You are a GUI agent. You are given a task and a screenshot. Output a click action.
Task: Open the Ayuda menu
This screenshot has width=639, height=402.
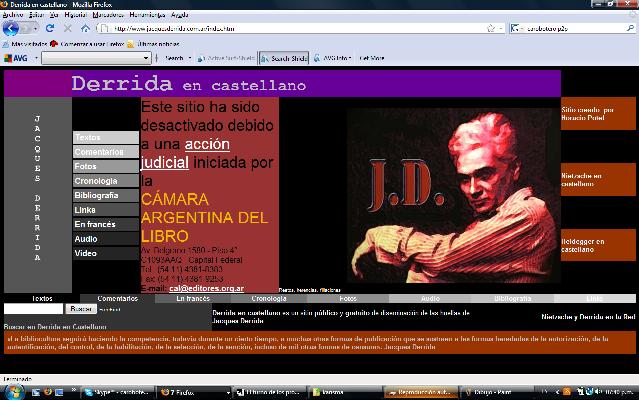179,15
